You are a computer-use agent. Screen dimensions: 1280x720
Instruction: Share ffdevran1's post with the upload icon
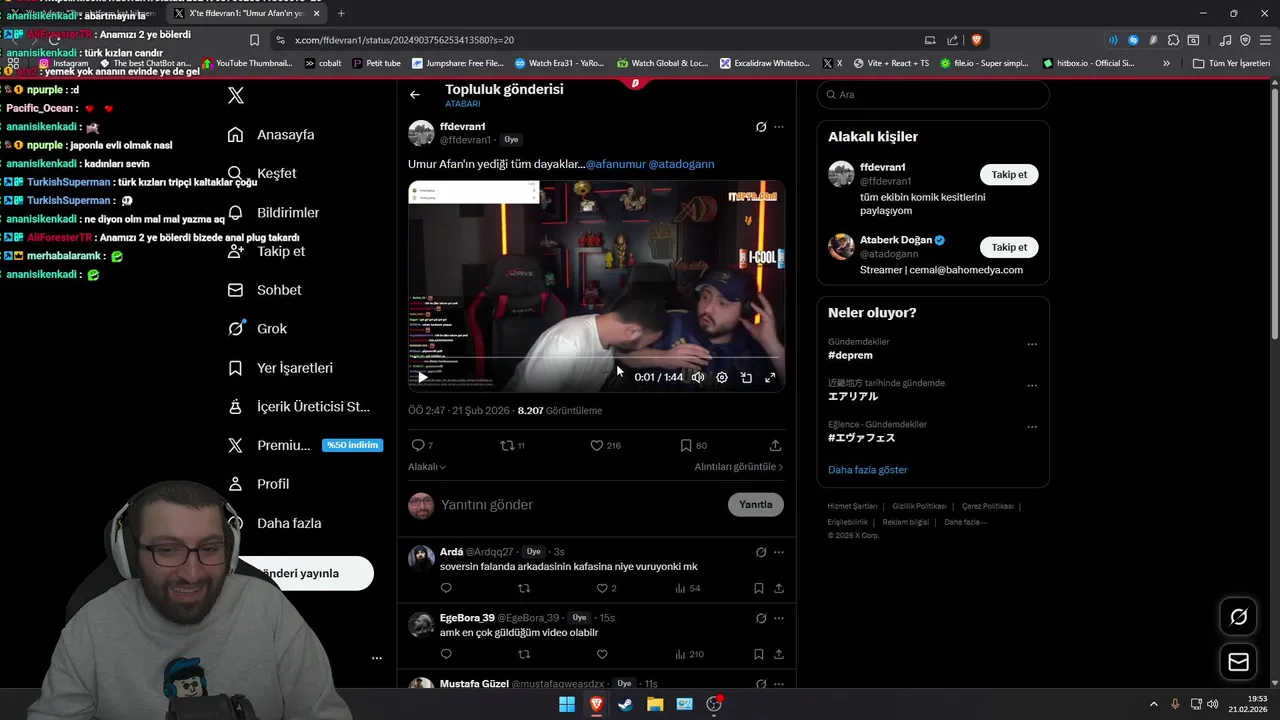point(775,445)
